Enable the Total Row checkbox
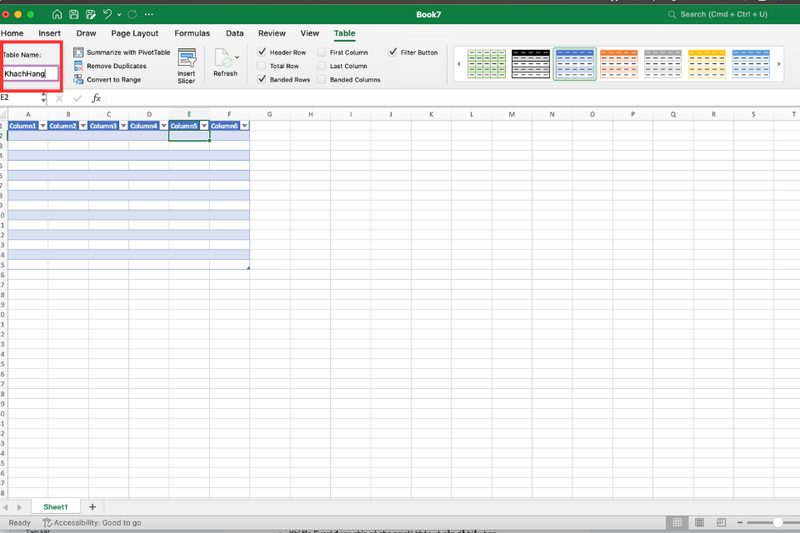 click(262, 66)
